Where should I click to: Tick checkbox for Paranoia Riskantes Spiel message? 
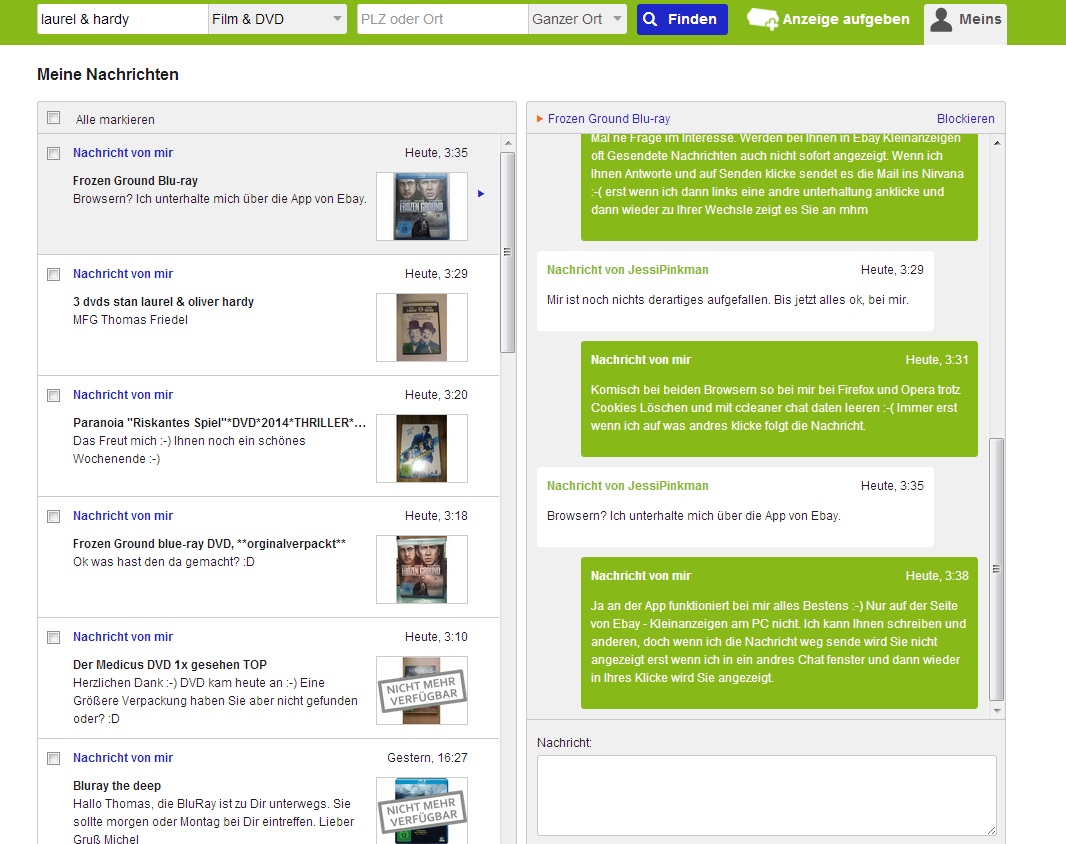(x=54, y=396)
